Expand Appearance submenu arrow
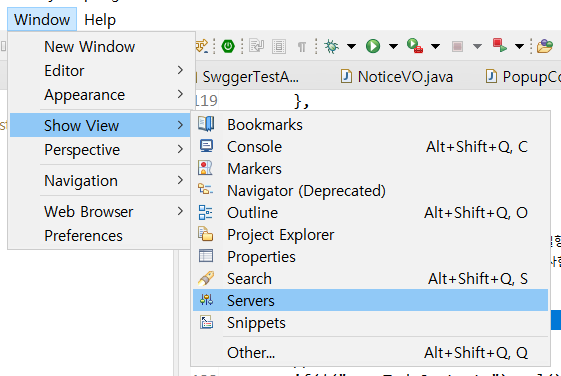 point(180,94)
